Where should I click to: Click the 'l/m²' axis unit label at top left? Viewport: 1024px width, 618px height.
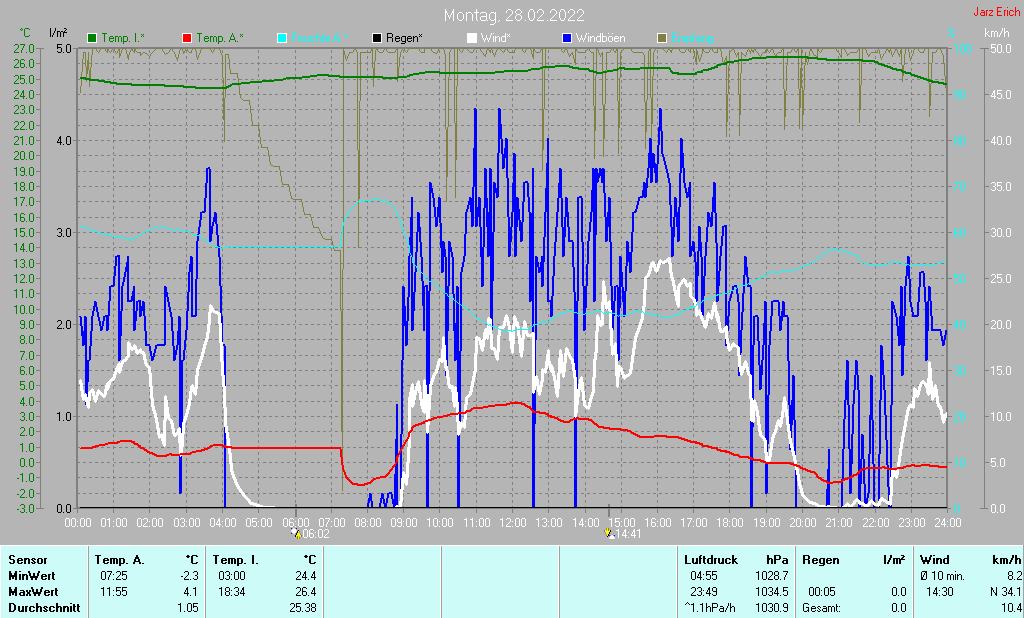pos(58,33)
